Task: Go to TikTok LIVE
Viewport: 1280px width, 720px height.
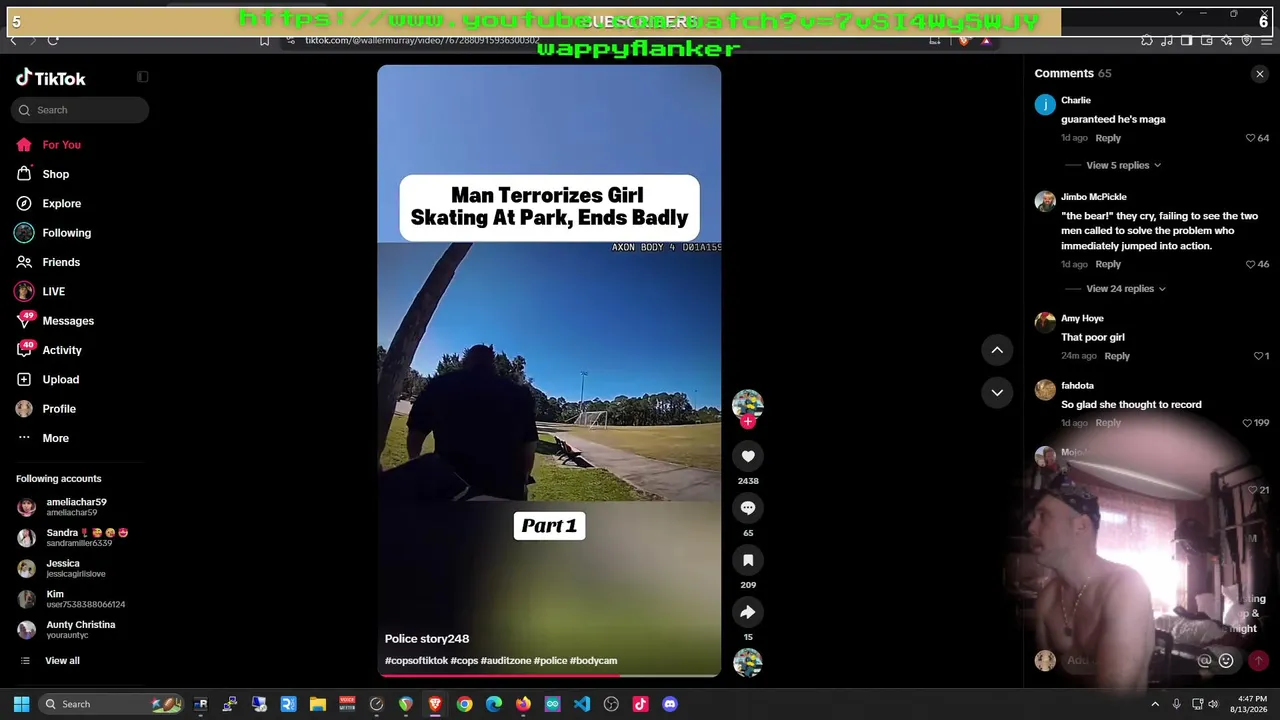Action: click(x=53, y=291)
